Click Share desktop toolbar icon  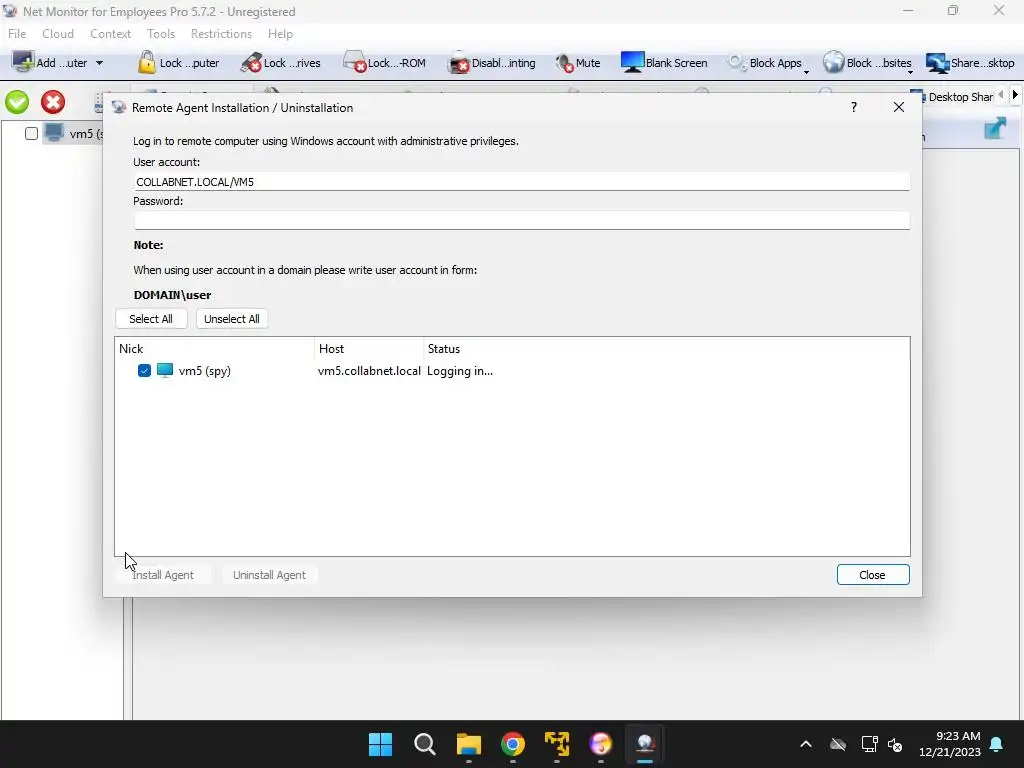[x=938, y=63]
